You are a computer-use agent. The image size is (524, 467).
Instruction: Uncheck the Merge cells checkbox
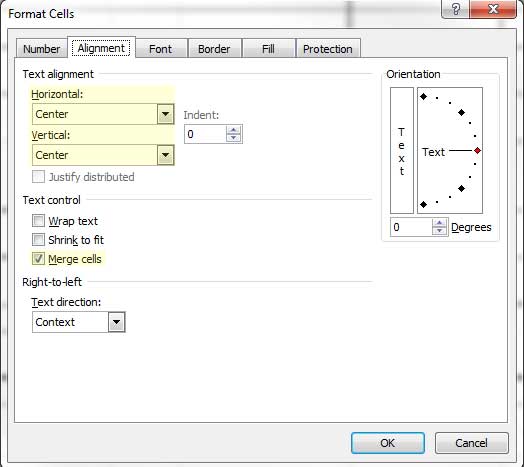38,258
